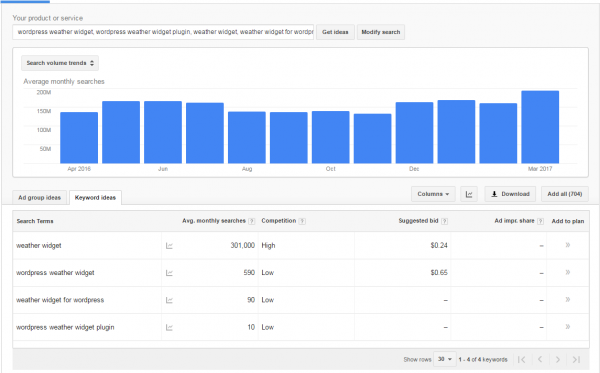Switch to Ad group ideas tab
This screenshot has height=373, width=600.
(39, 198)
